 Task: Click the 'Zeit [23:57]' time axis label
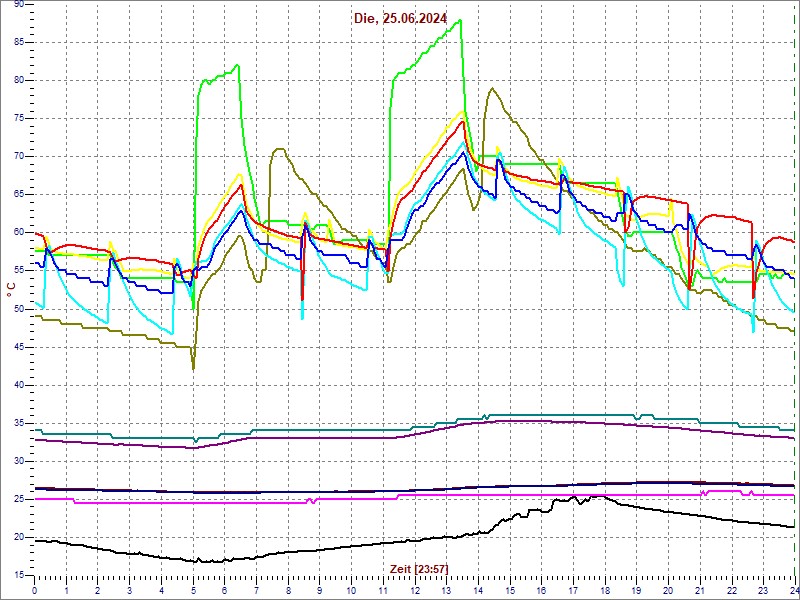(x=419, y=569)
